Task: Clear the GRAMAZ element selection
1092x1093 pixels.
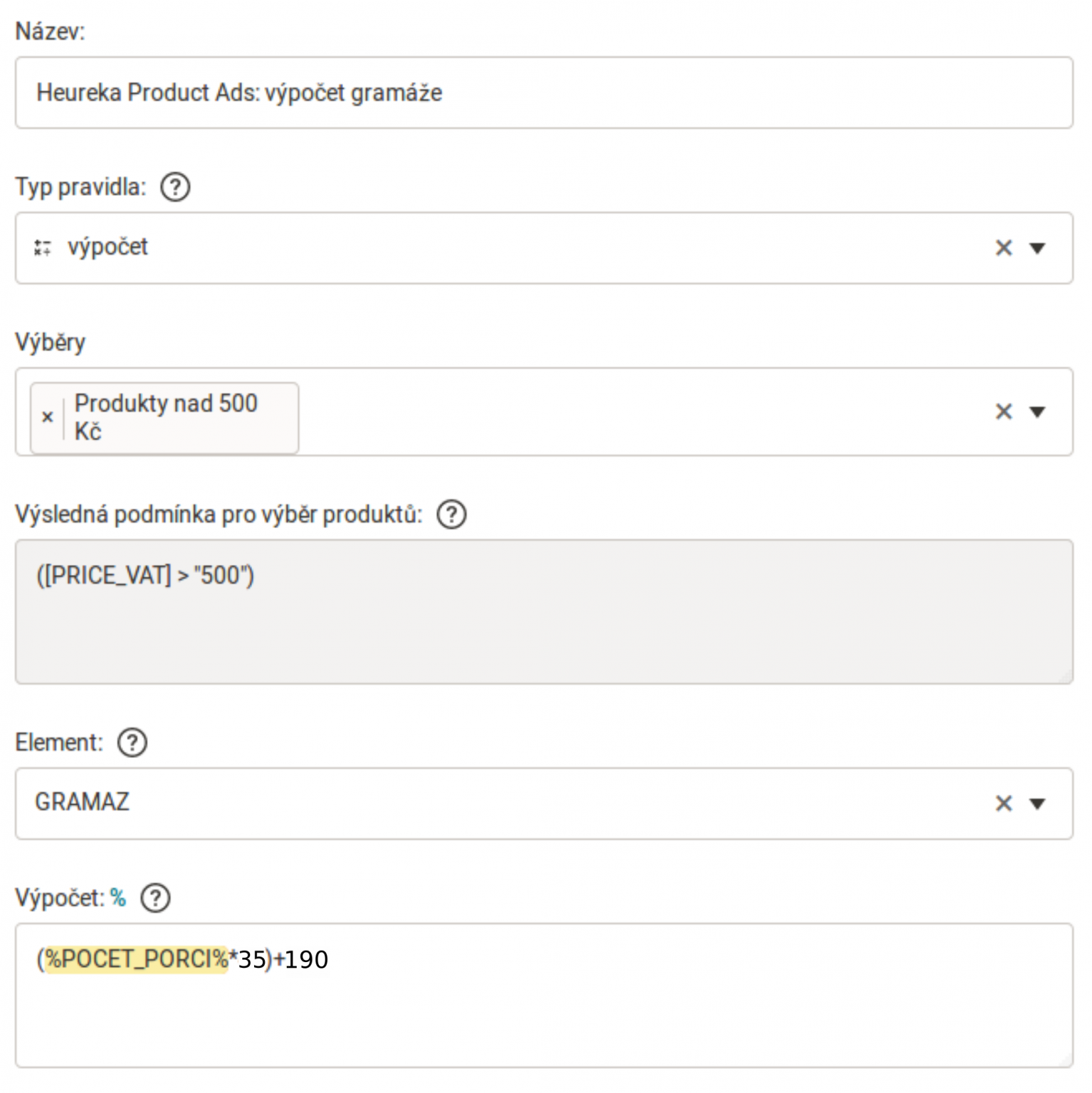Action: tap(1004, 803)
